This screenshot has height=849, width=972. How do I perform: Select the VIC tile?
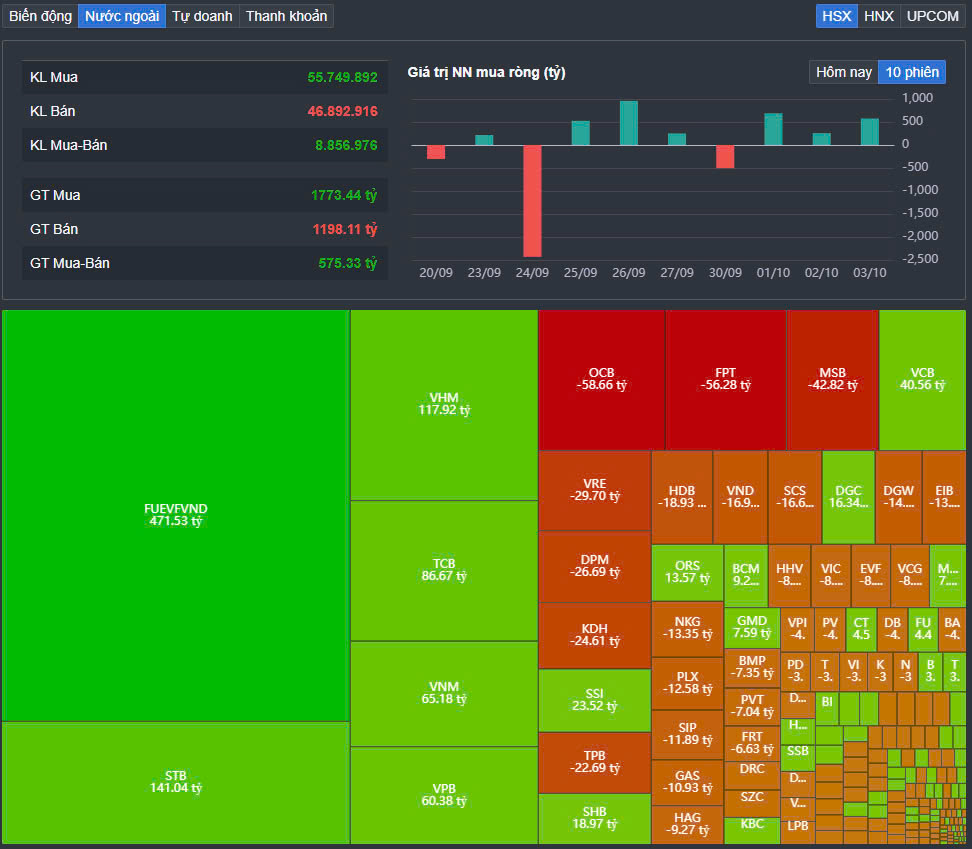pyautogui.click(x=831, y=575)
